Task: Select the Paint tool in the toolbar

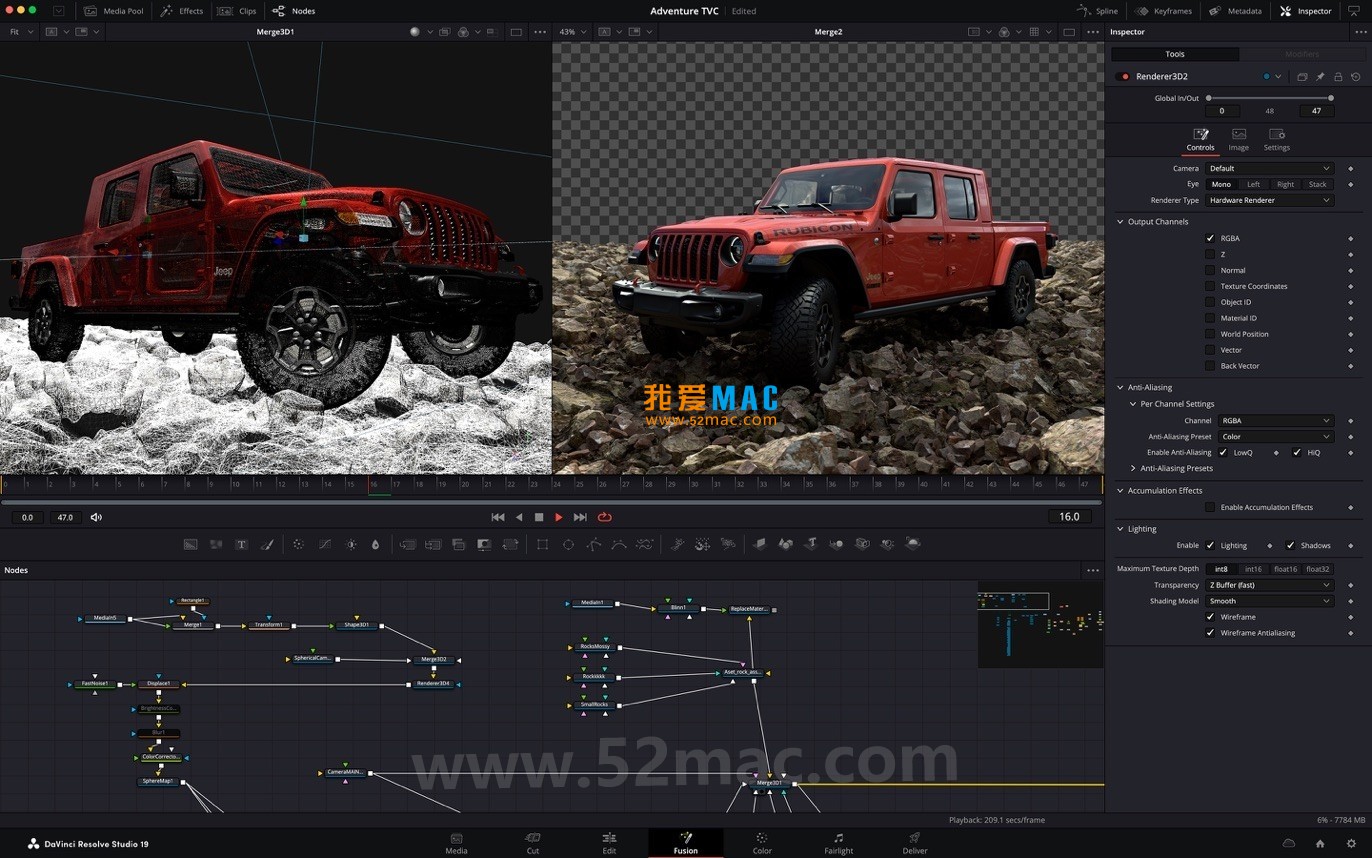Action: [266, 544]
